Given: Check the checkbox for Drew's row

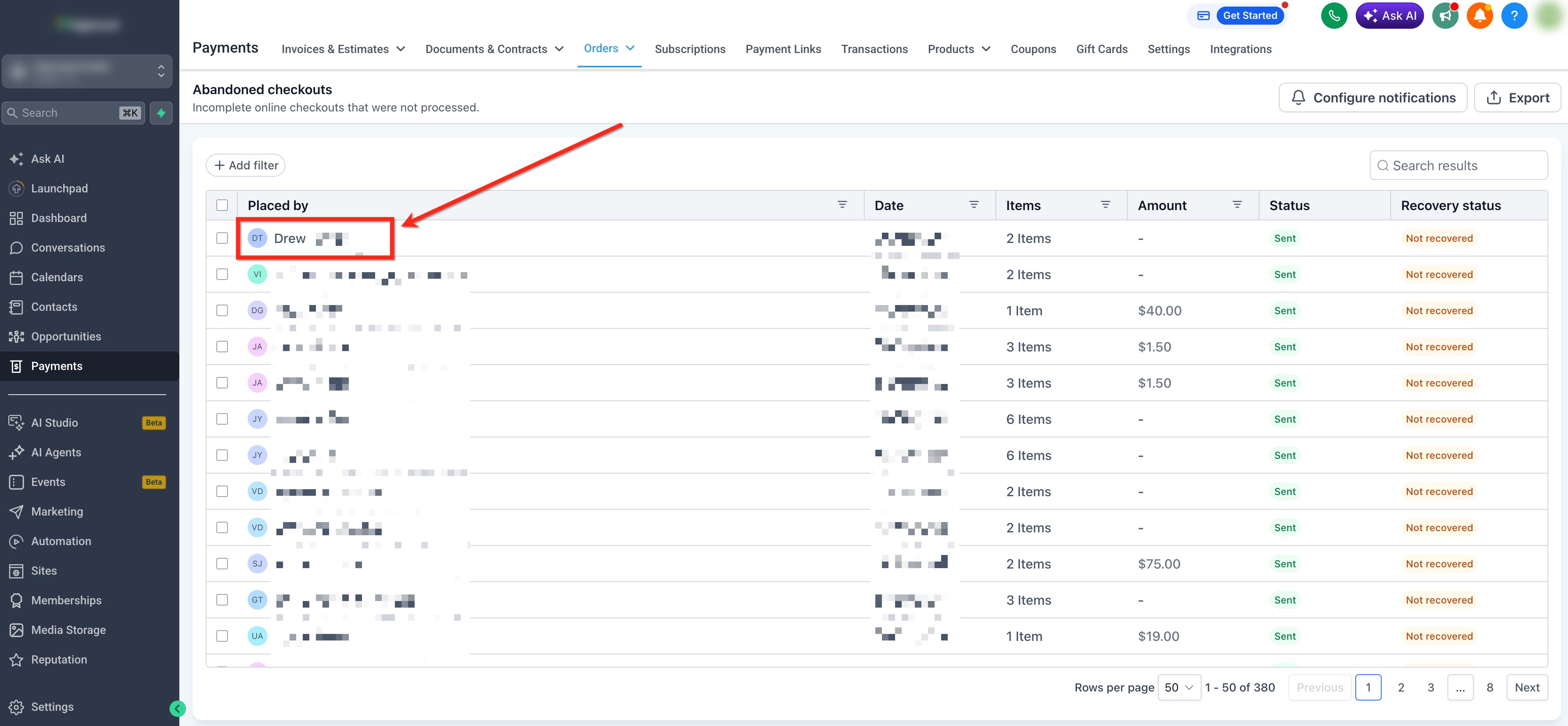Looking at the screenshot, I should click(x=222, y=238).
